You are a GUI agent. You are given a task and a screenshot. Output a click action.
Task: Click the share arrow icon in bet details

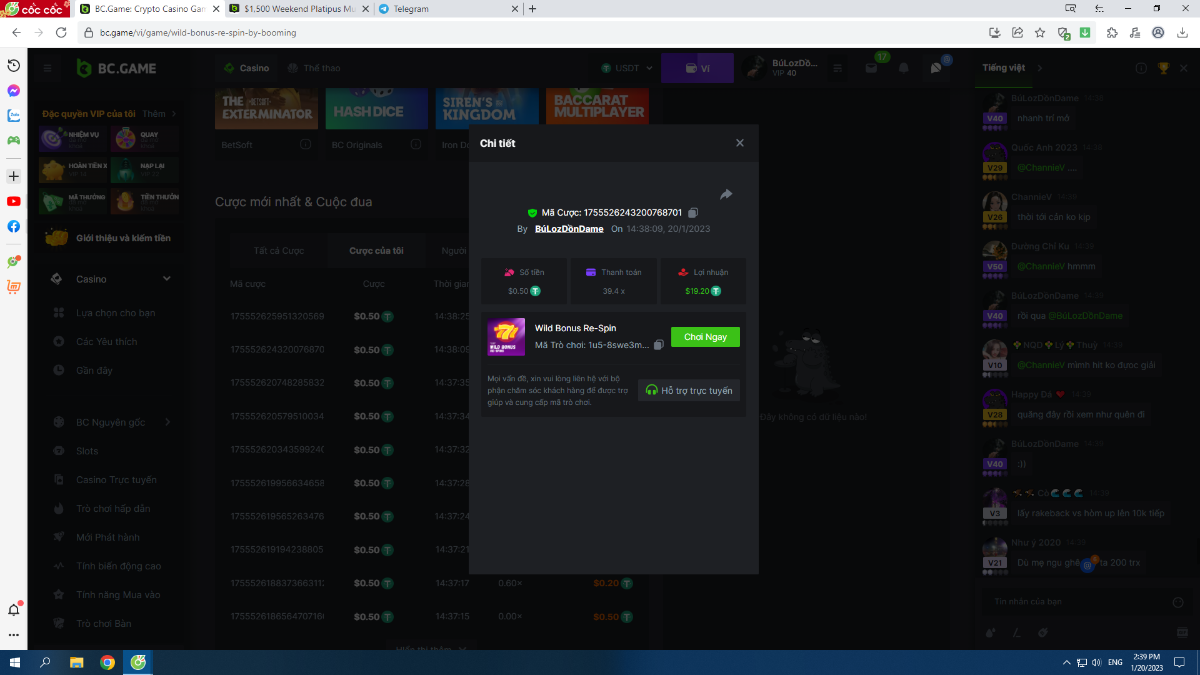[x=726, y=194]
